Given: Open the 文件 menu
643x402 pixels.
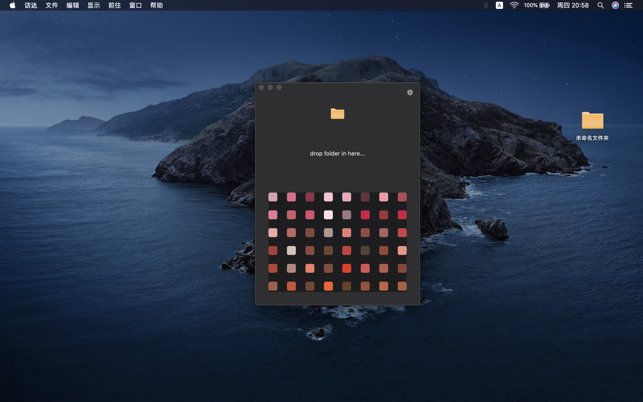Looking at the screenshot, I should click(52, 5).
